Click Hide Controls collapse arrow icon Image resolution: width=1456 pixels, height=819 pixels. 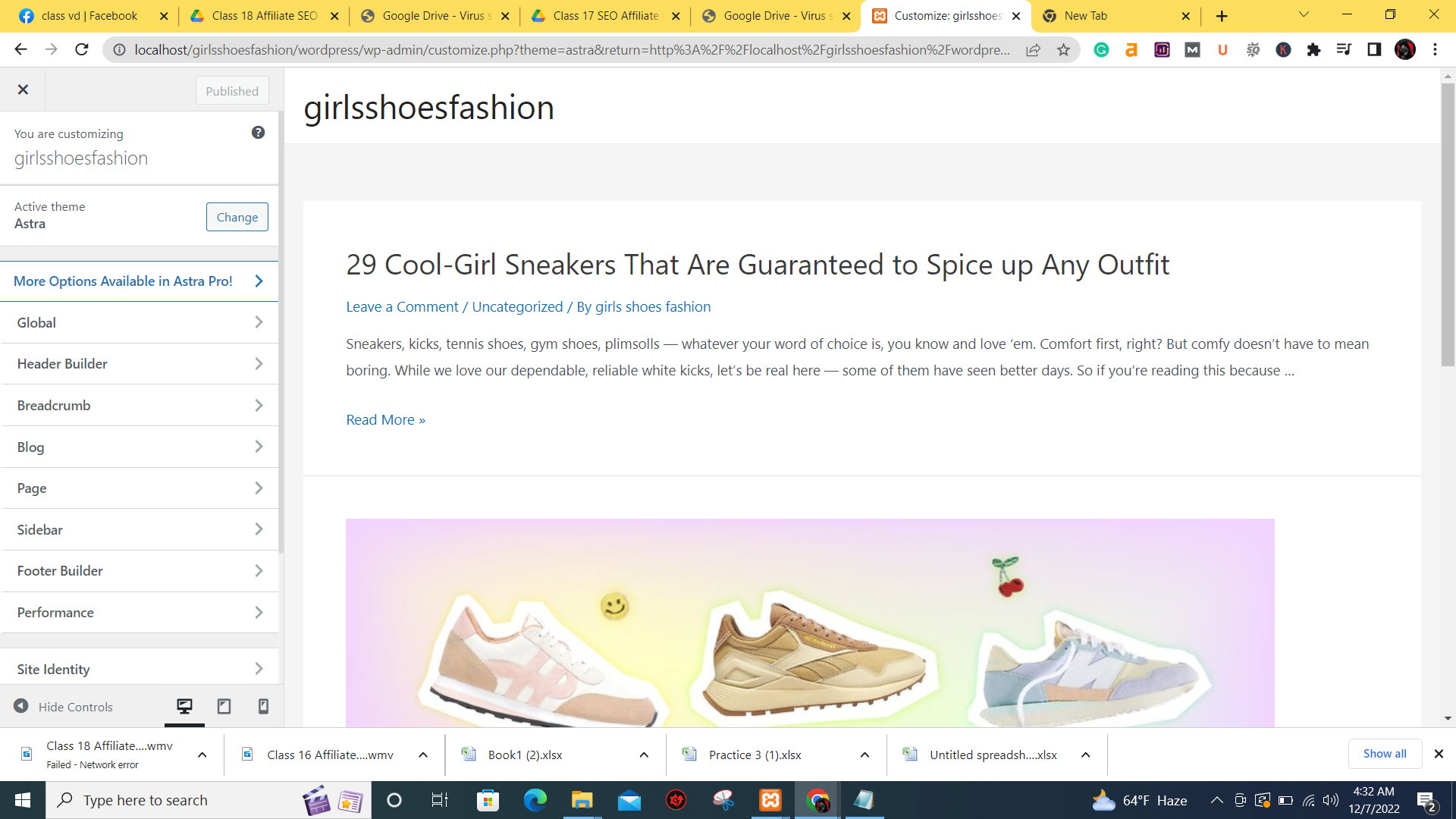[21, 706]
